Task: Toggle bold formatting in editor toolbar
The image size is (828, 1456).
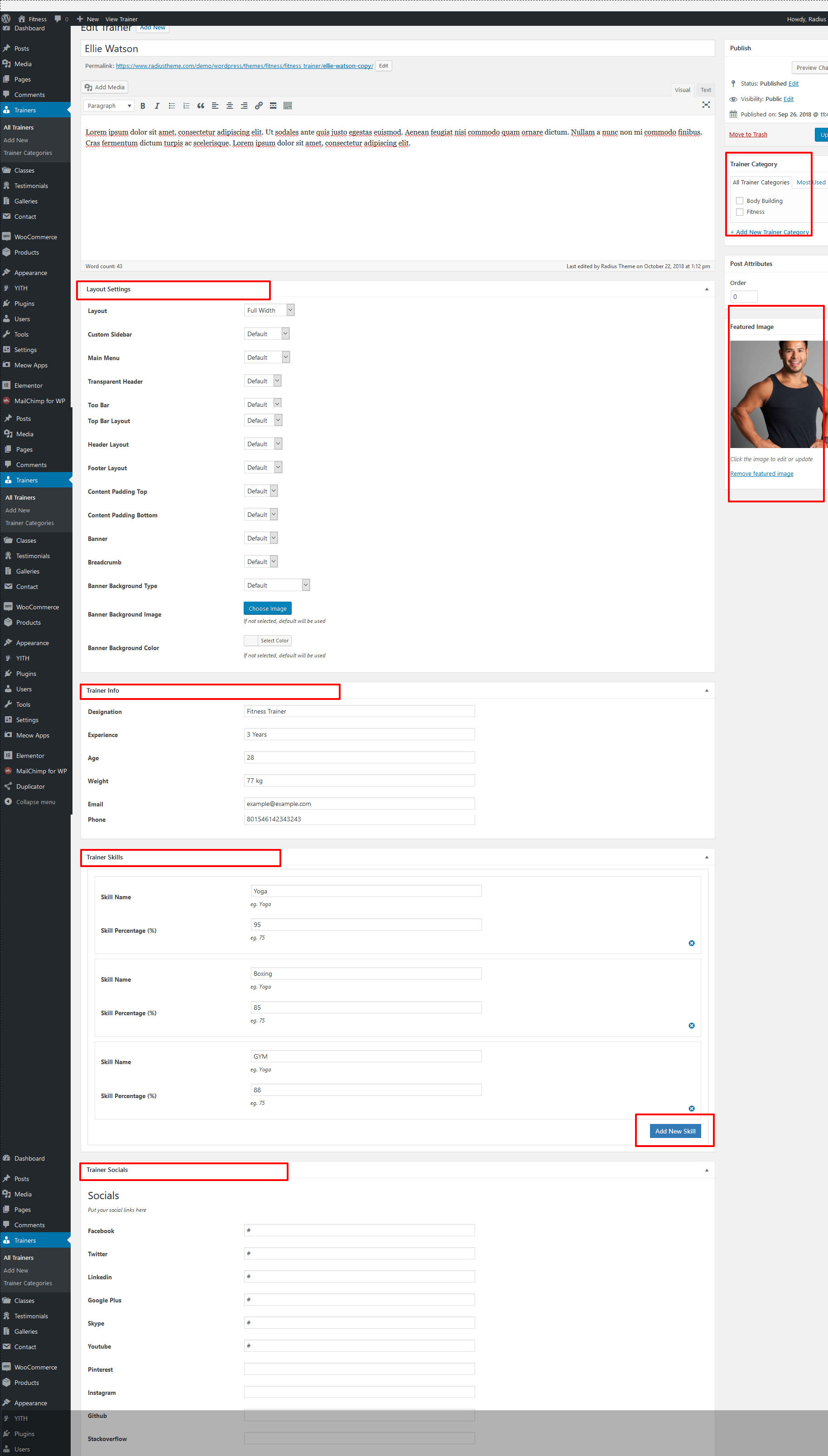Action: tap(143, 106)
